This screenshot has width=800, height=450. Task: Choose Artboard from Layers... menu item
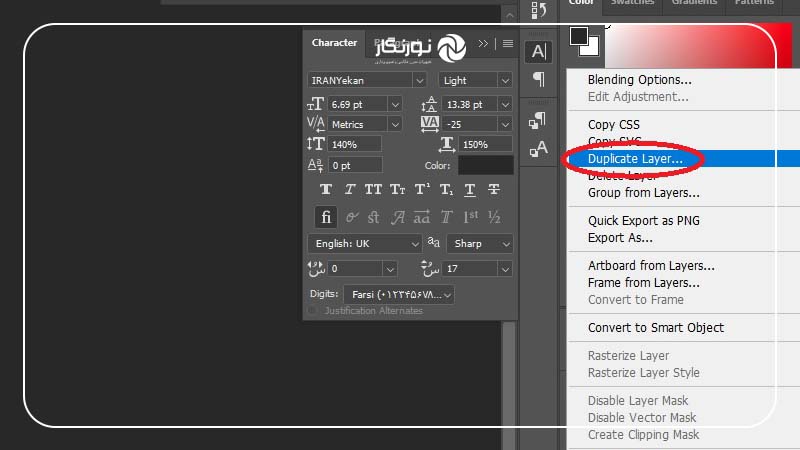[x=651, y=265]
